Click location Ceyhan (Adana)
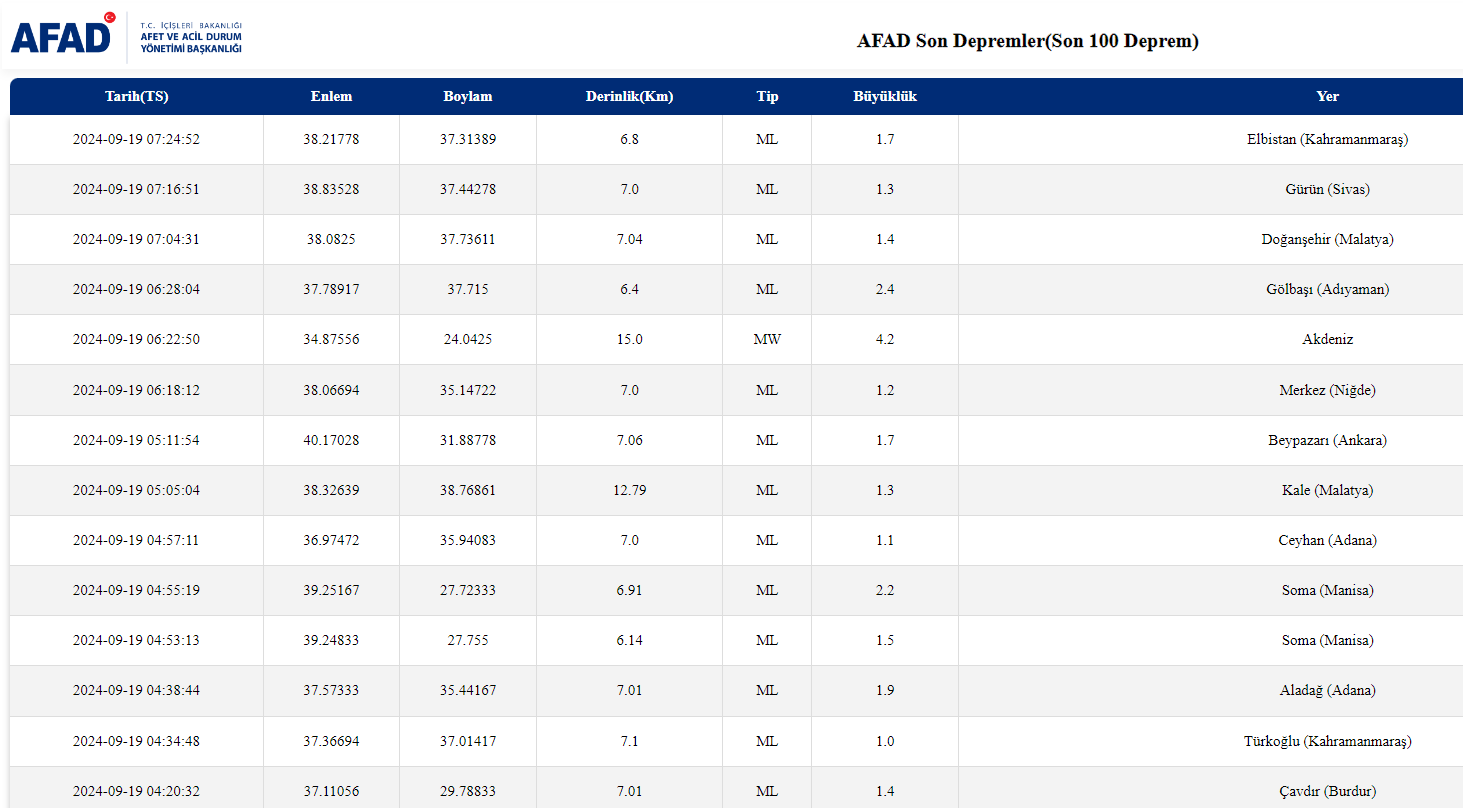This screenshot has height=808, width=1463. coord(1327,541)
